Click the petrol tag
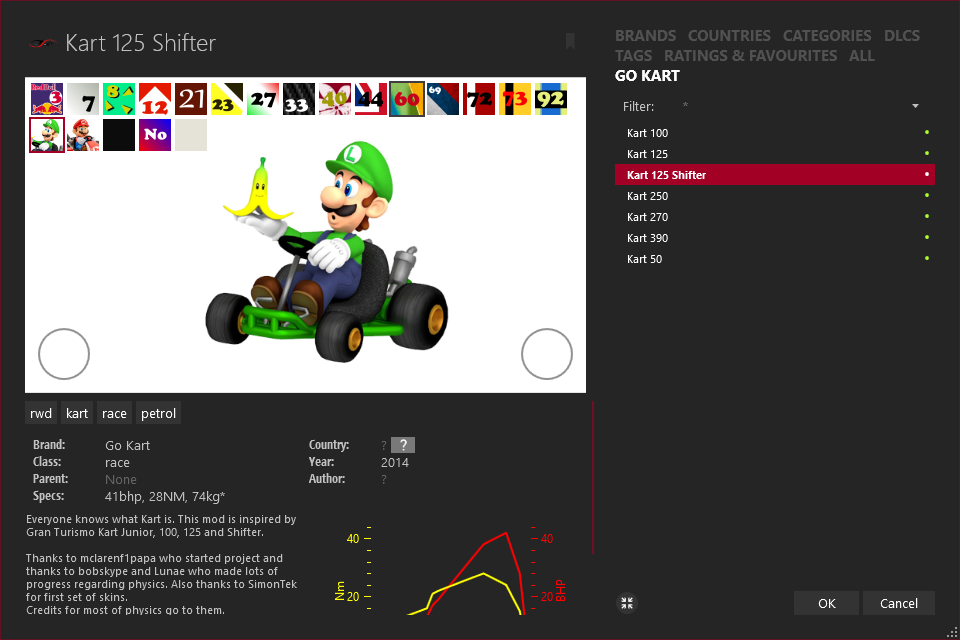Image resolution: width=960 pixels, height=640 pixels. (158, 413)
